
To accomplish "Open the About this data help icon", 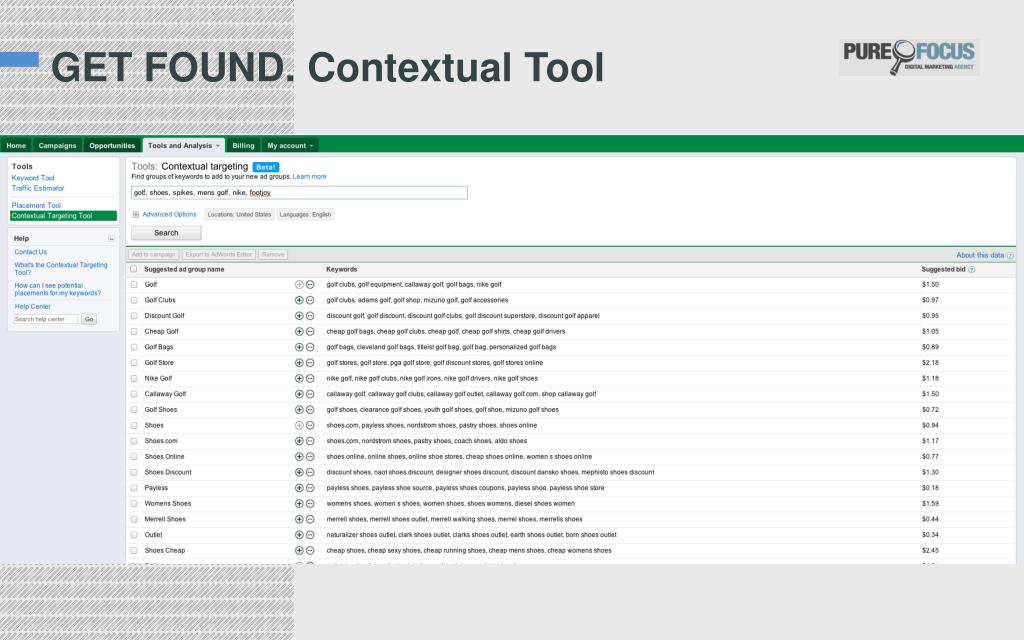I will (x=1010, y=256).
